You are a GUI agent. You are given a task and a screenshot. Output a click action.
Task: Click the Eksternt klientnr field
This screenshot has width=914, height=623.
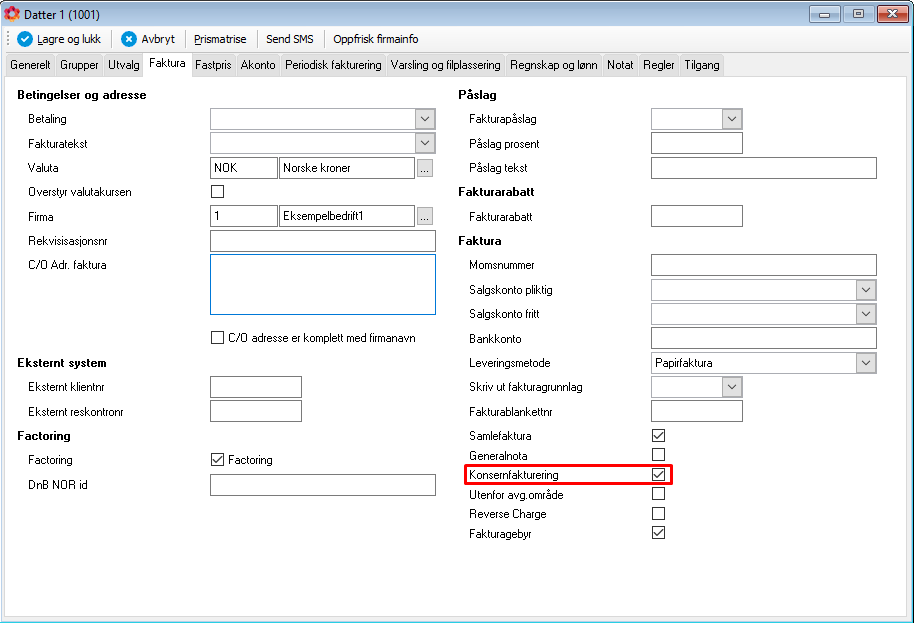pos(256,387)
